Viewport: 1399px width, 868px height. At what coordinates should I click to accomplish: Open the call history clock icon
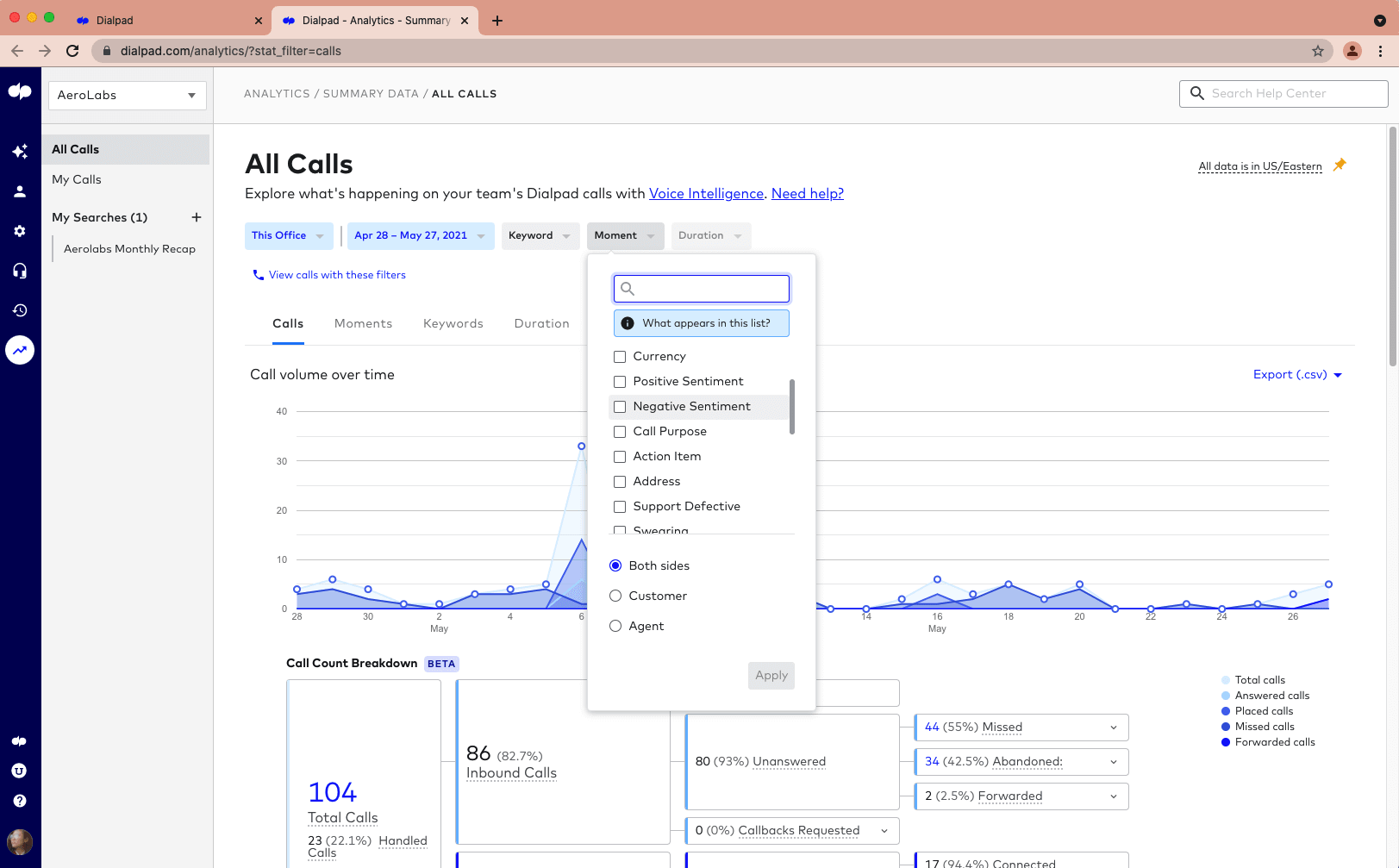tap(20, 310)
